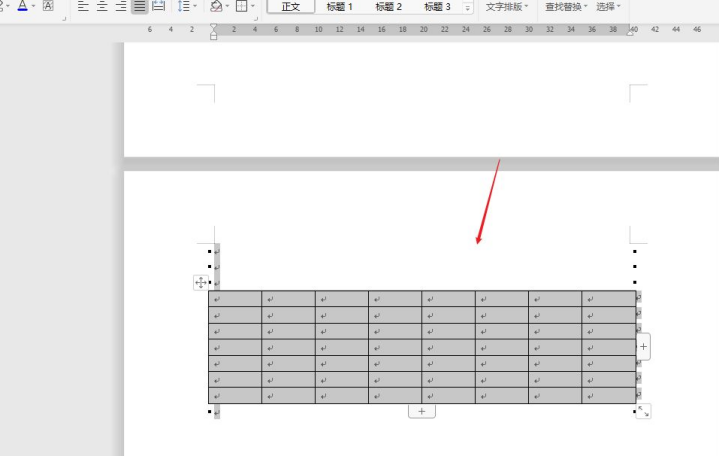Click the borders grid icon

pos(242,6)
